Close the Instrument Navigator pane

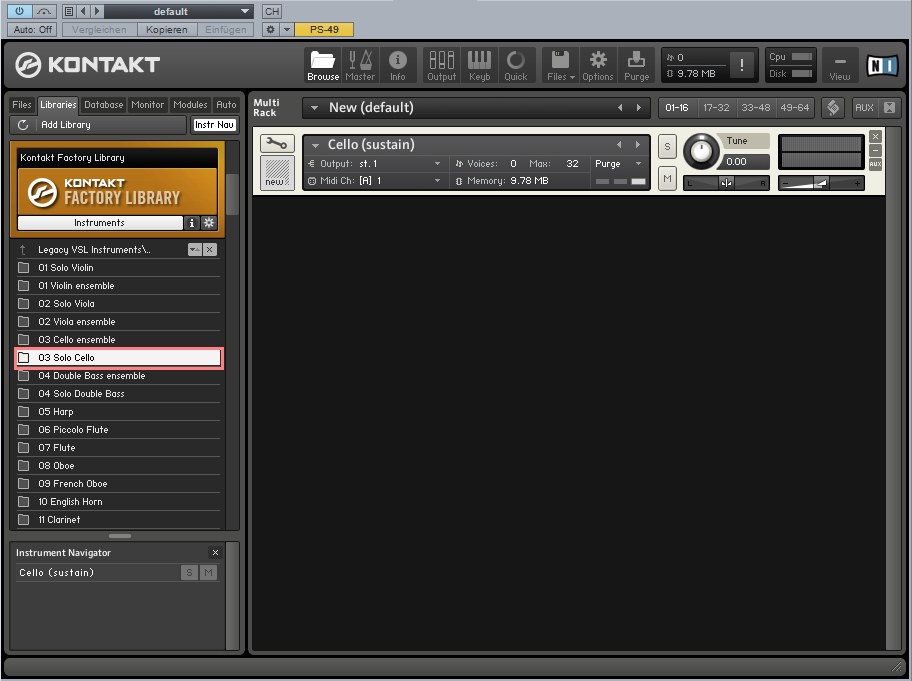point(215,552)
